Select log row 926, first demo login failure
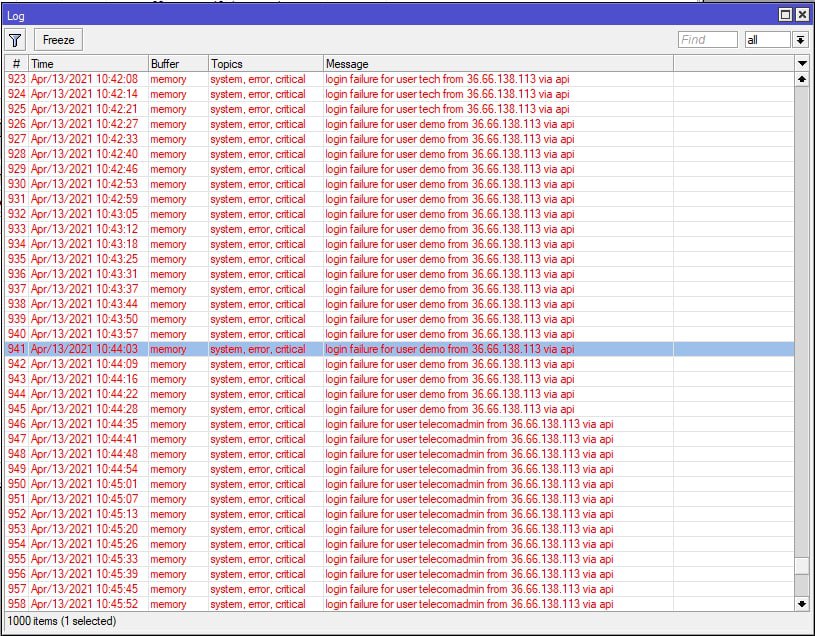The image size is (815, 636). point(399,124)
